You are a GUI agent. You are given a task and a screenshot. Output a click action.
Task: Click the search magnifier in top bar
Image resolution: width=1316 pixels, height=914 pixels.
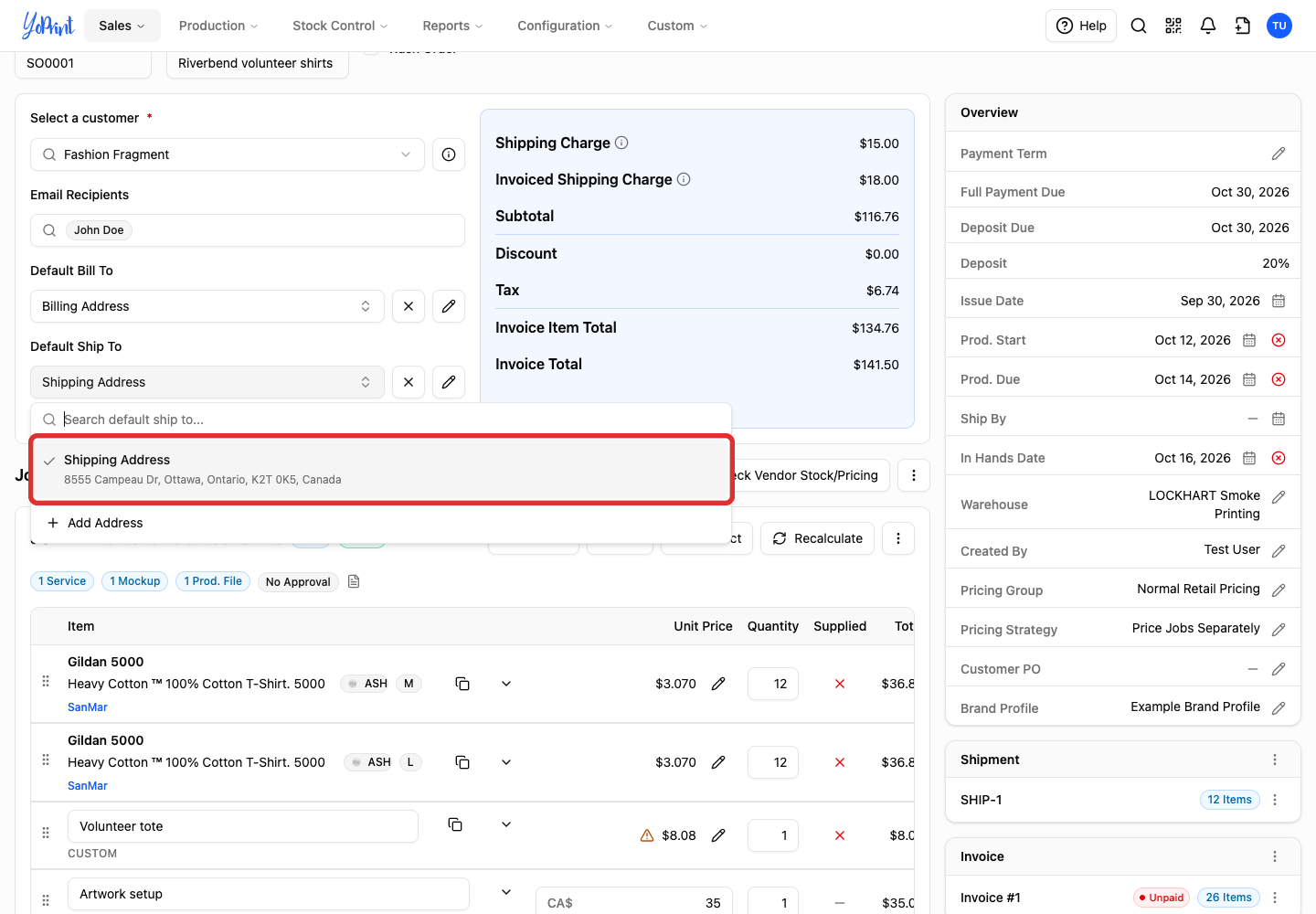tap(1139, 26)
